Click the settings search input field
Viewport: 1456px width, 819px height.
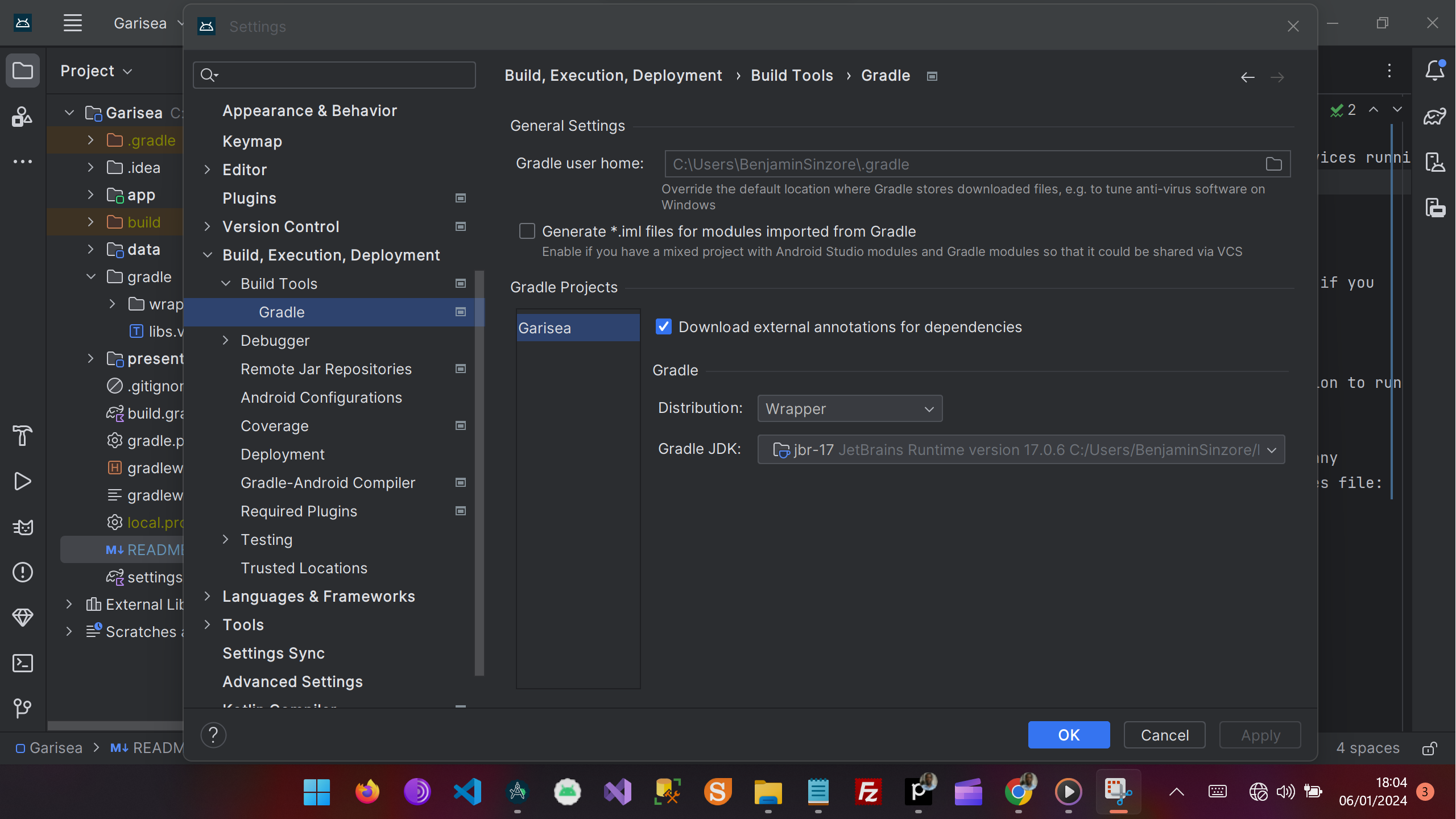(341, 75)
